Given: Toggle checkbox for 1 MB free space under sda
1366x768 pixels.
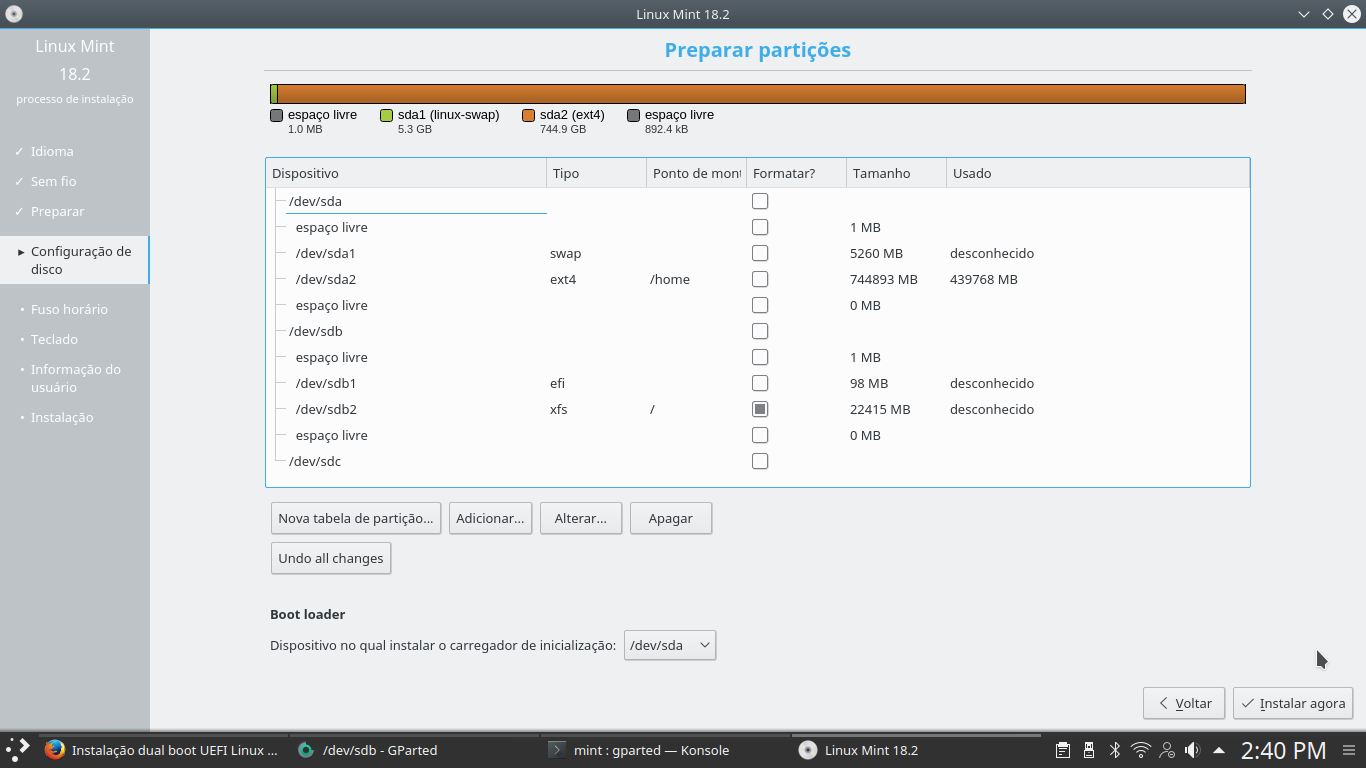Looking at the screenshot, I should point(760,227).
